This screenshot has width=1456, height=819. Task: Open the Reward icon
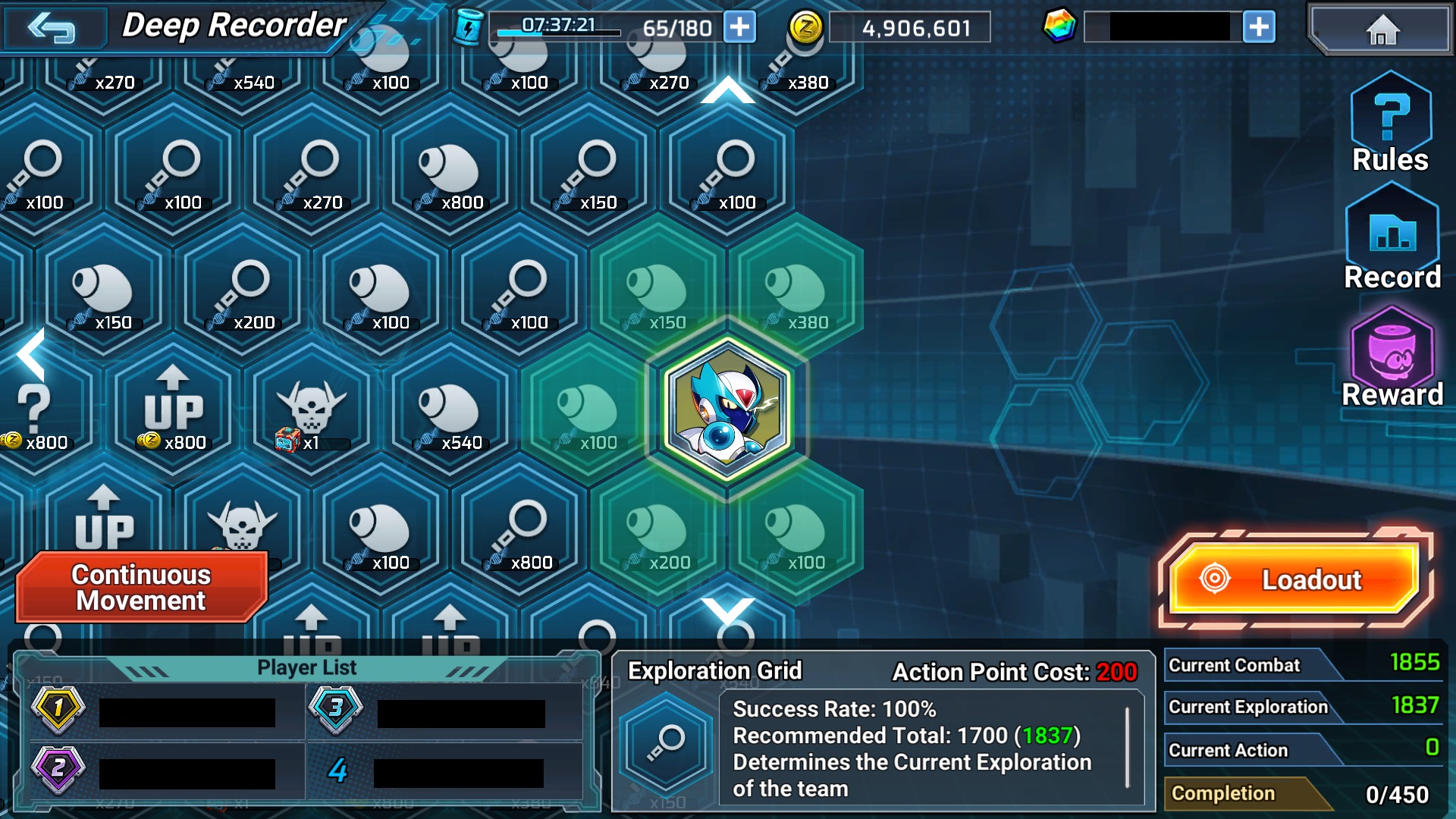click(x=1392, y=356)
